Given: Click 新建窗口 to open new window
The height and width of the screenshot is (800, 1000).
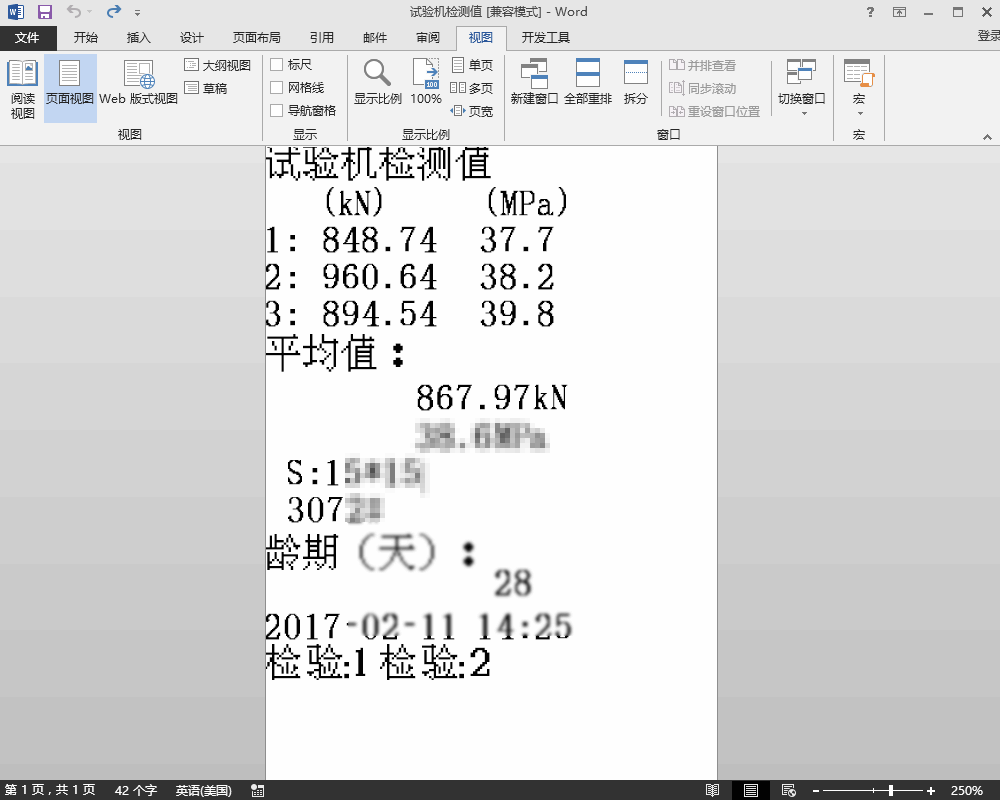Looking at the screenshot, I should click(534, 83).
